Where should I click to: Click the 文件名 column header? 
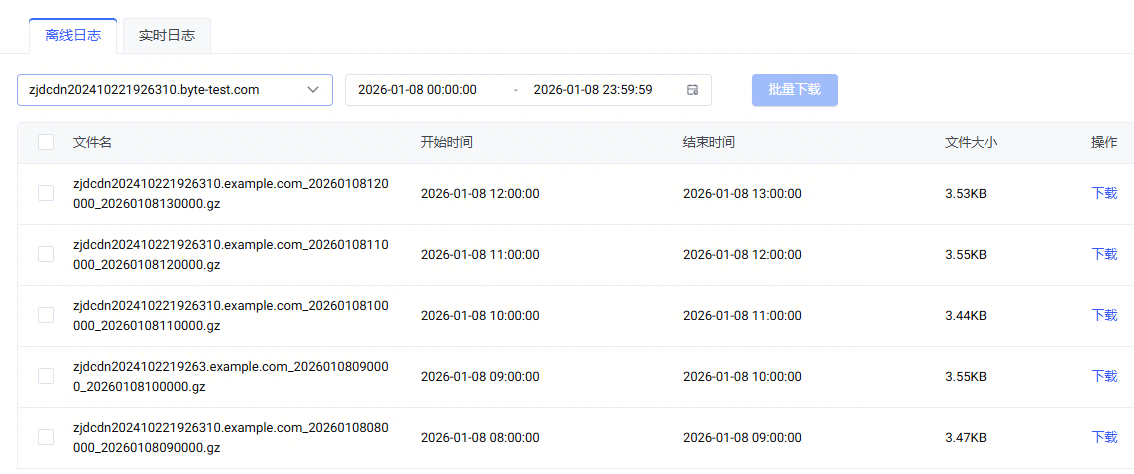[92, 143]
